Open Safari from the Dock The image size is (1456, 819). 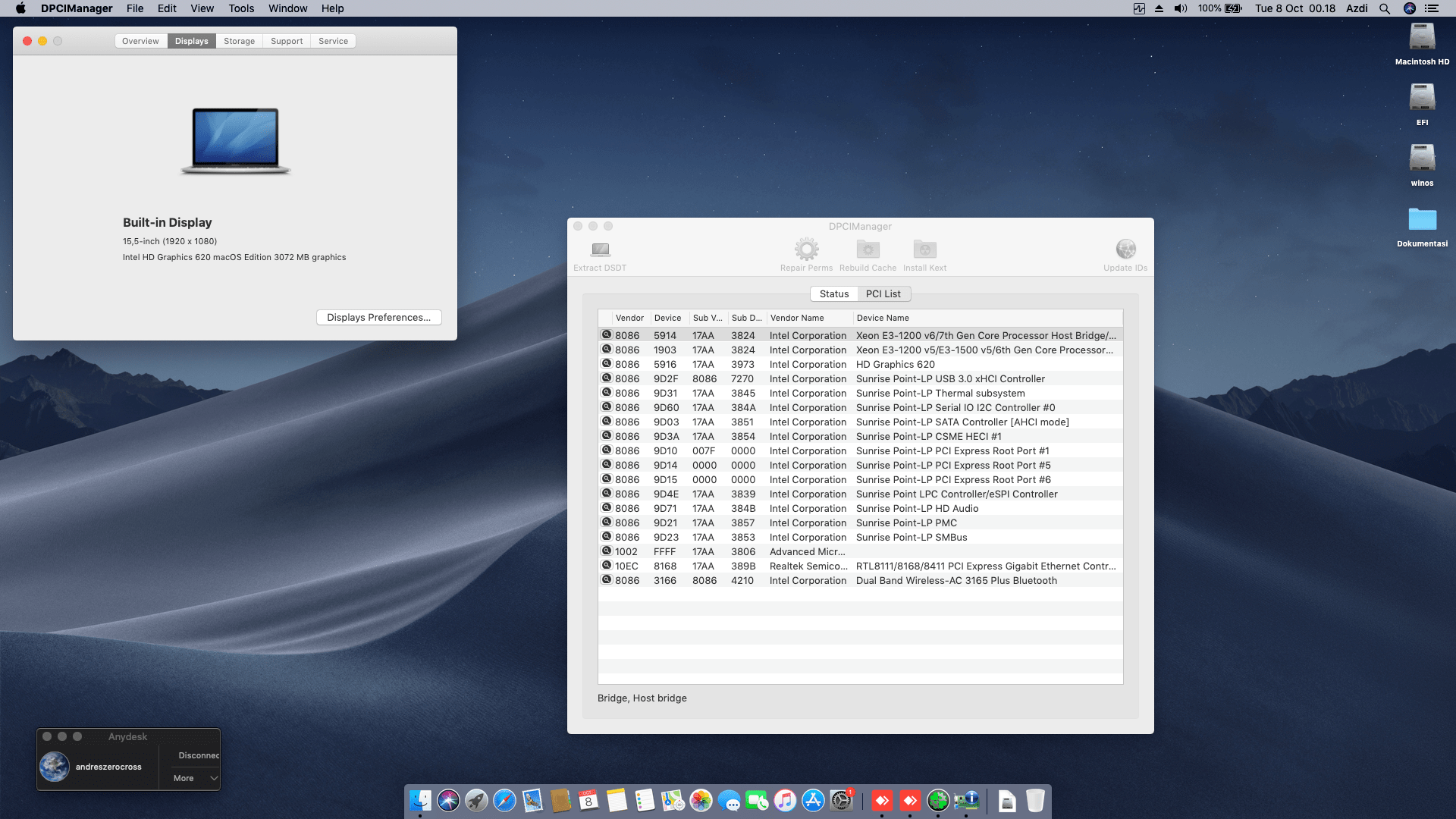coord(504,801)
